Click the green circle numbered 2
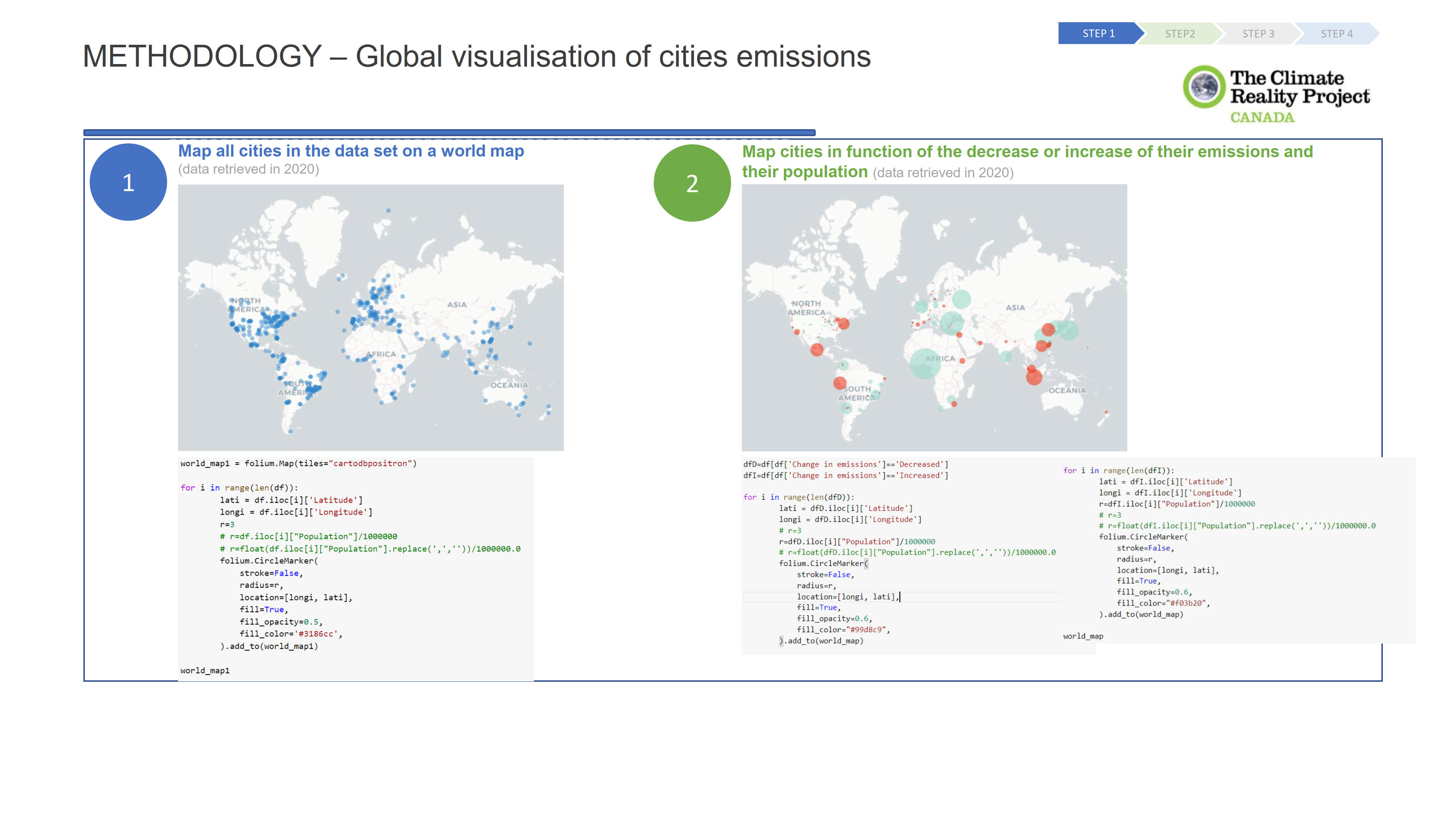The width and height of the screenshot is (1456, 819). point(692,183)
